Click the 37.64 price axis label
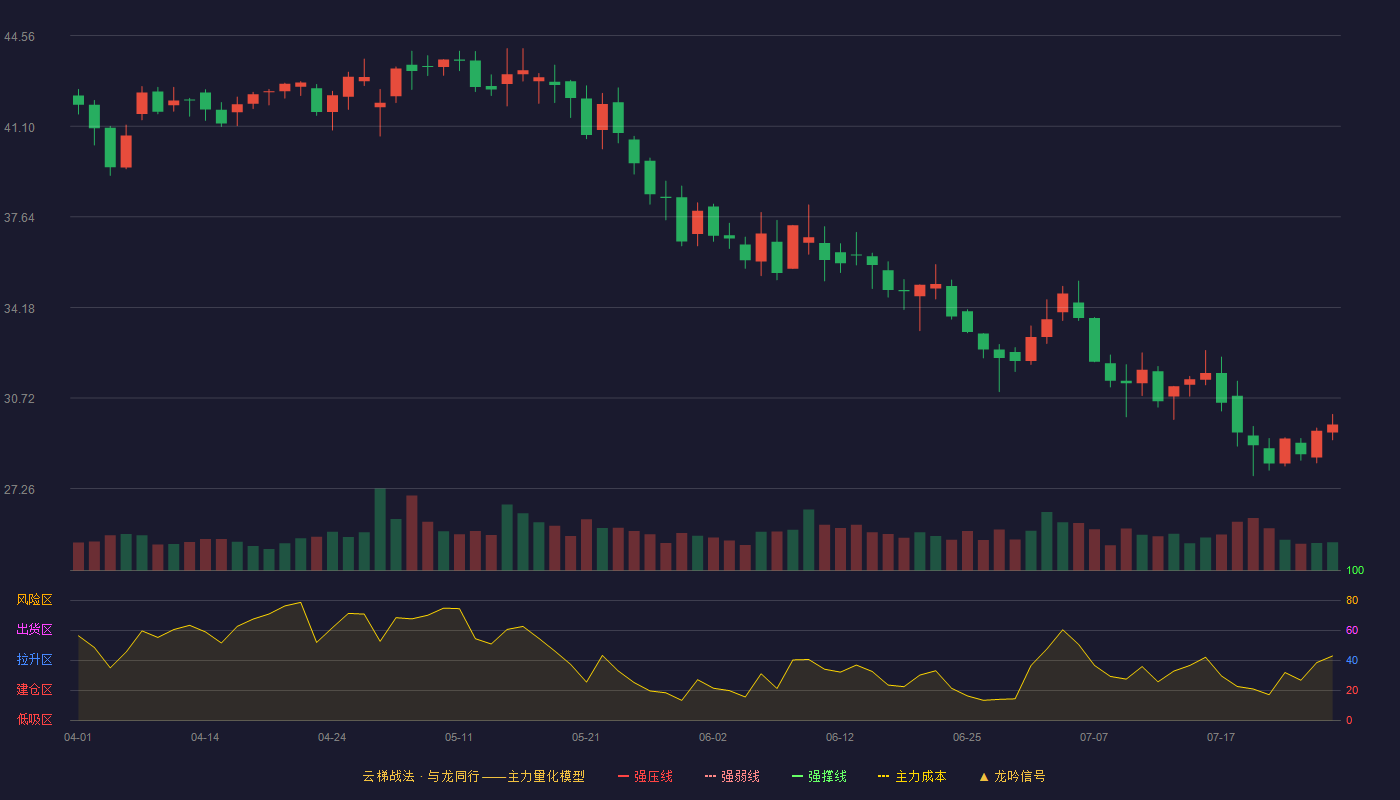 19,218
